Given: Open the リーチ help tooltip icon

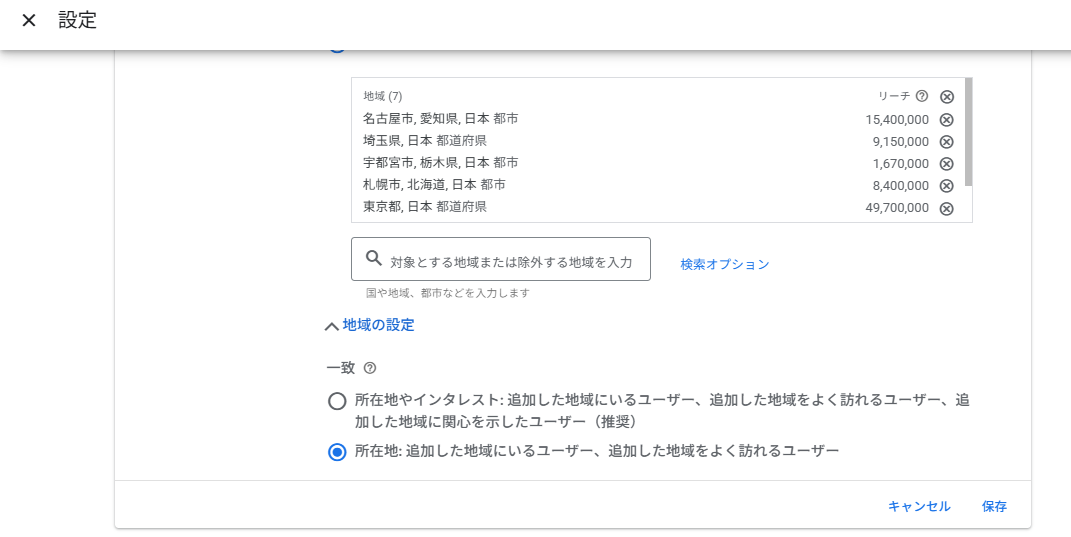Looking at the screenshot, I should click(x=922, y=96).
